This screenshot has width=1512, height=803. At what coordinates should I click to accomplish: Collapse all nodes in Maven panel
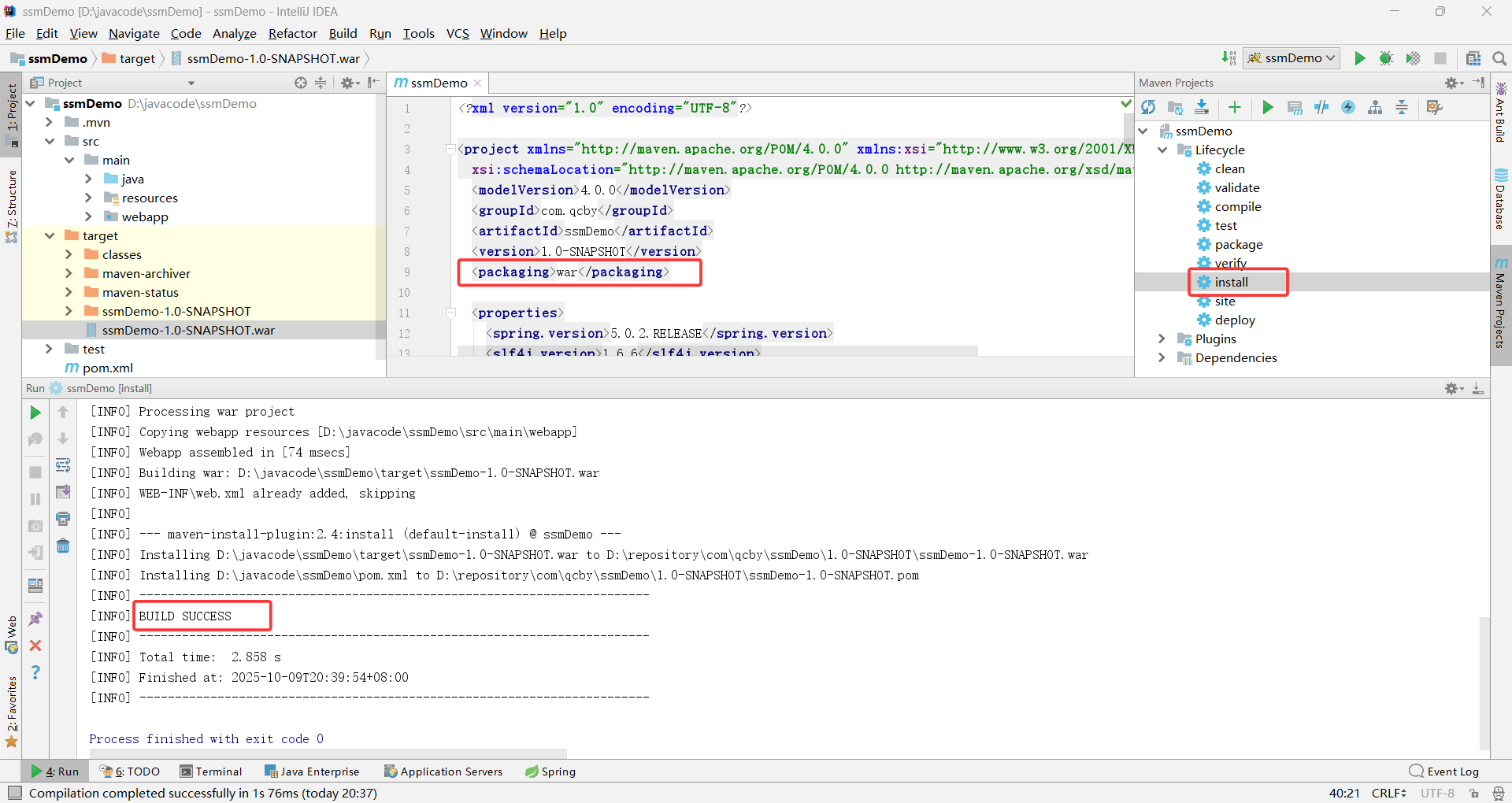[1402, 107]
